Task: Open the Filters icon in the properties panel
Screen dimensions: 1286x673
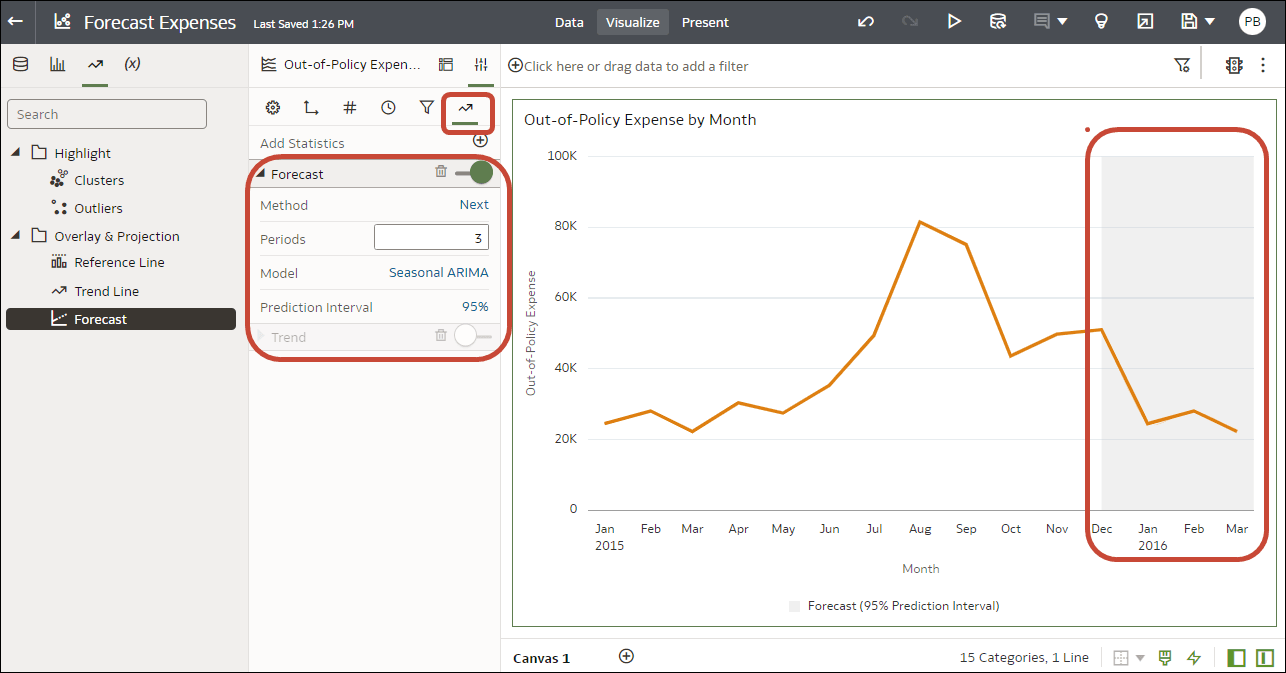Action: (427, 107)
